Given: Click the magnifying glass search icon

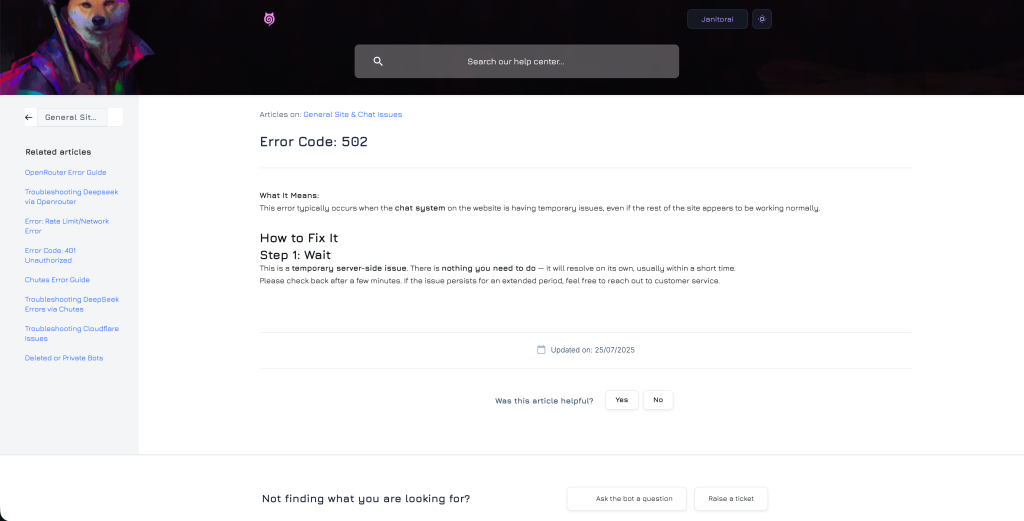Looking at the screenshot, I should pos(378,62).
